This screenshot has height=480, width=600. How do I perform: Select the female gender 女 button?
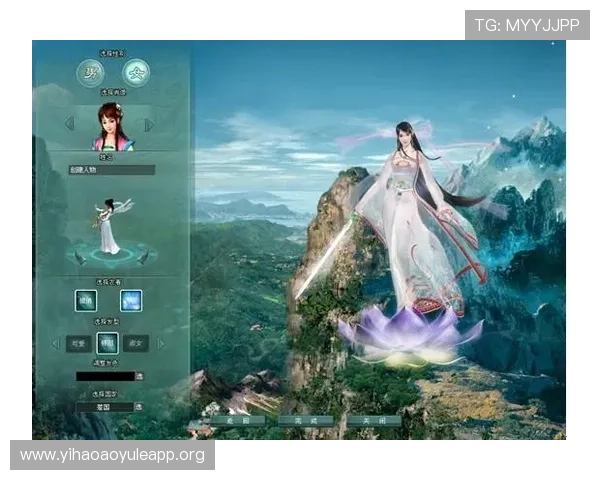[135, 73]
